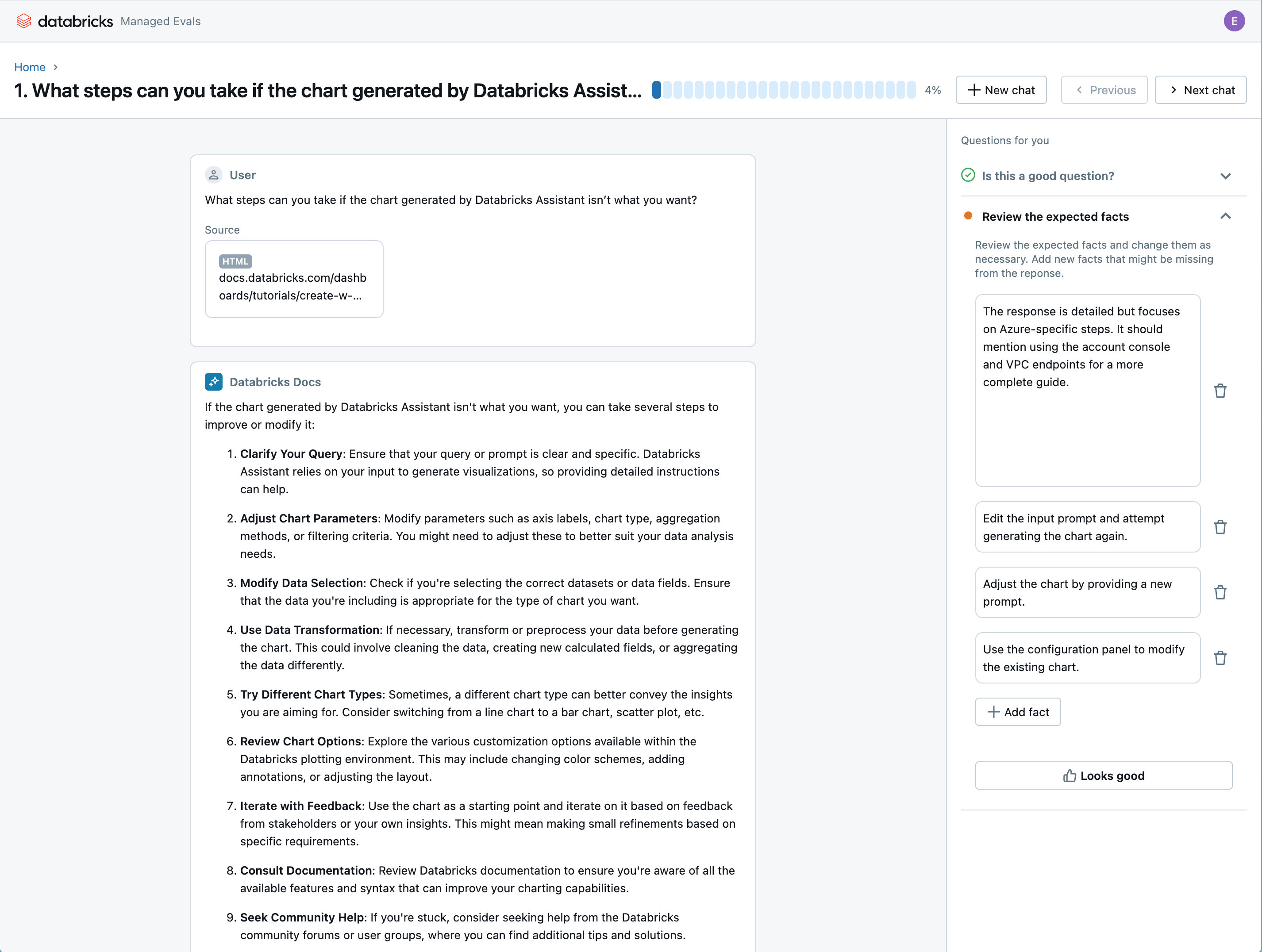This screenshot has width=1262, height=952.
Task: Click the HTML source tag link
Action: [234, 261]
